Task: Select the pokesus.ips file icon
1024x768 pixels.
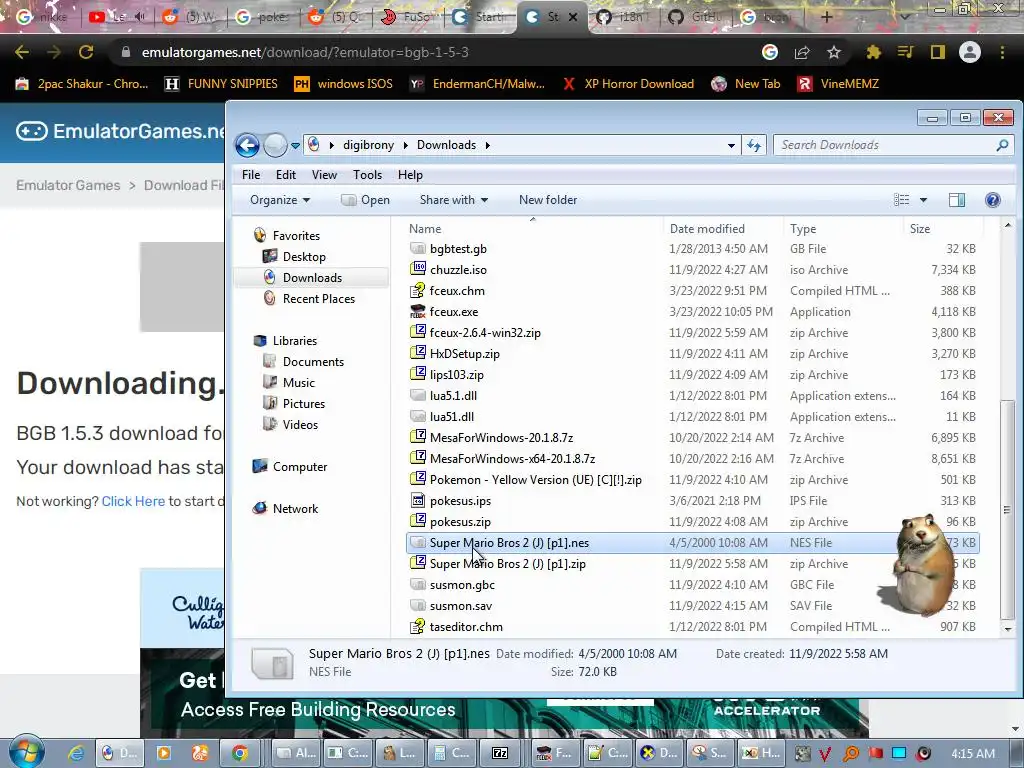Action: pos(418,500)
